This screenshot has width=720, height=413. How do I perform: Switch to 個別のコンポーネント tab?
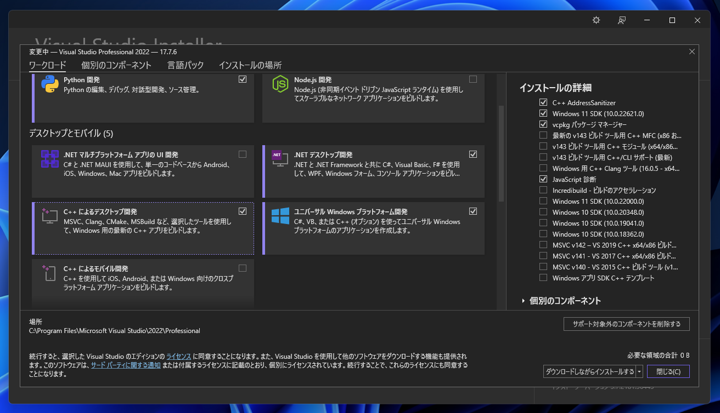click(x=116, y=65)
